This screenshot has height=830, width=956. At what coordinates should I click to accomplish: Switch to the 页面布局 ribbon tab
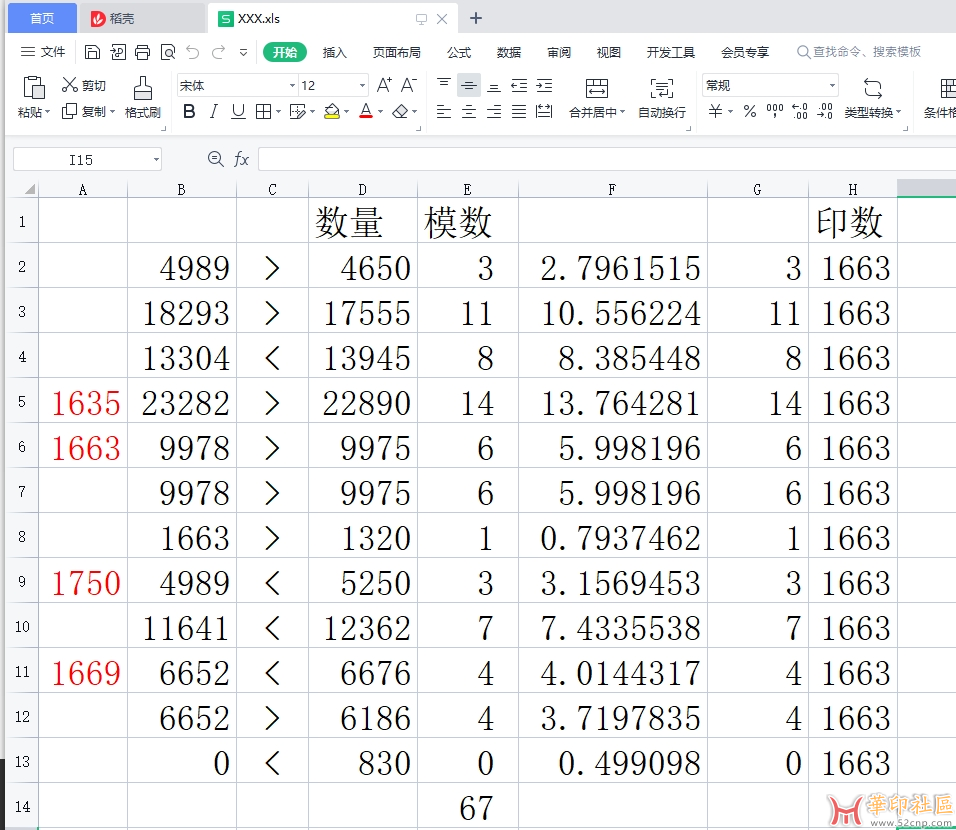point(396,52)
